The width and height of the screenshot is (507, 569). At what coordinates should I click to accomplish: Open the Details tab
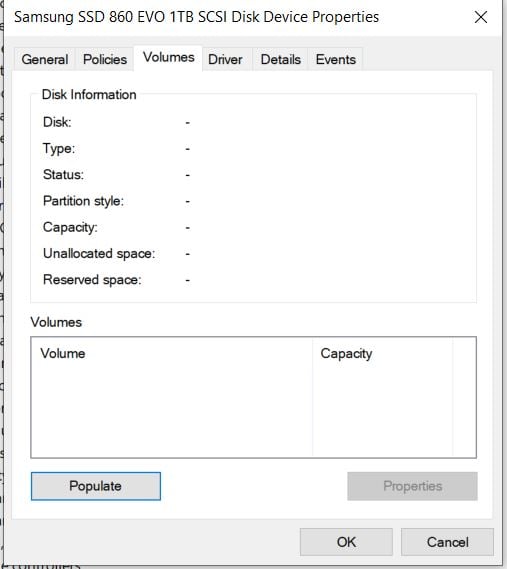click(281, 59)
